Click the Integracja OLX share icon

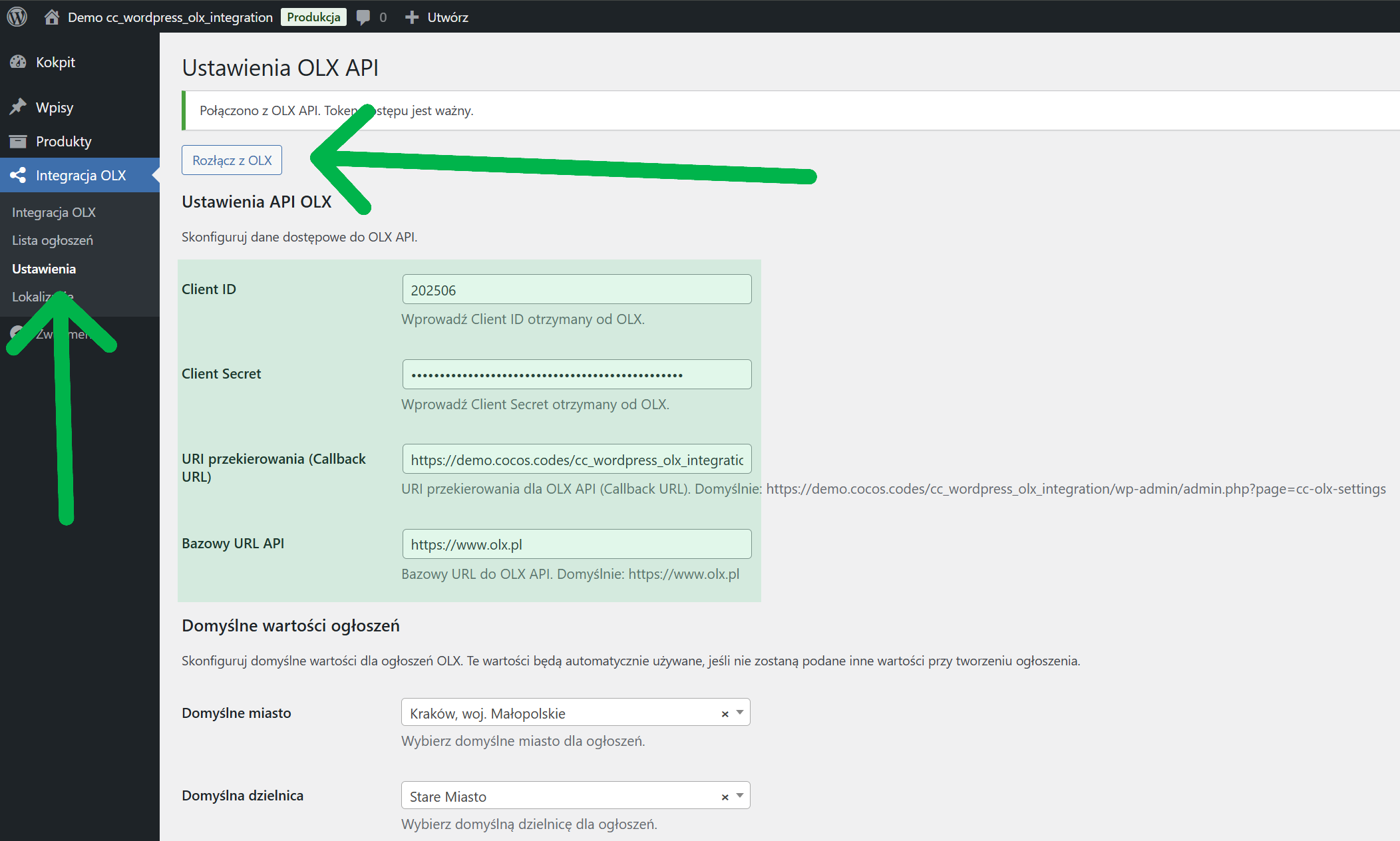(18, 175)
